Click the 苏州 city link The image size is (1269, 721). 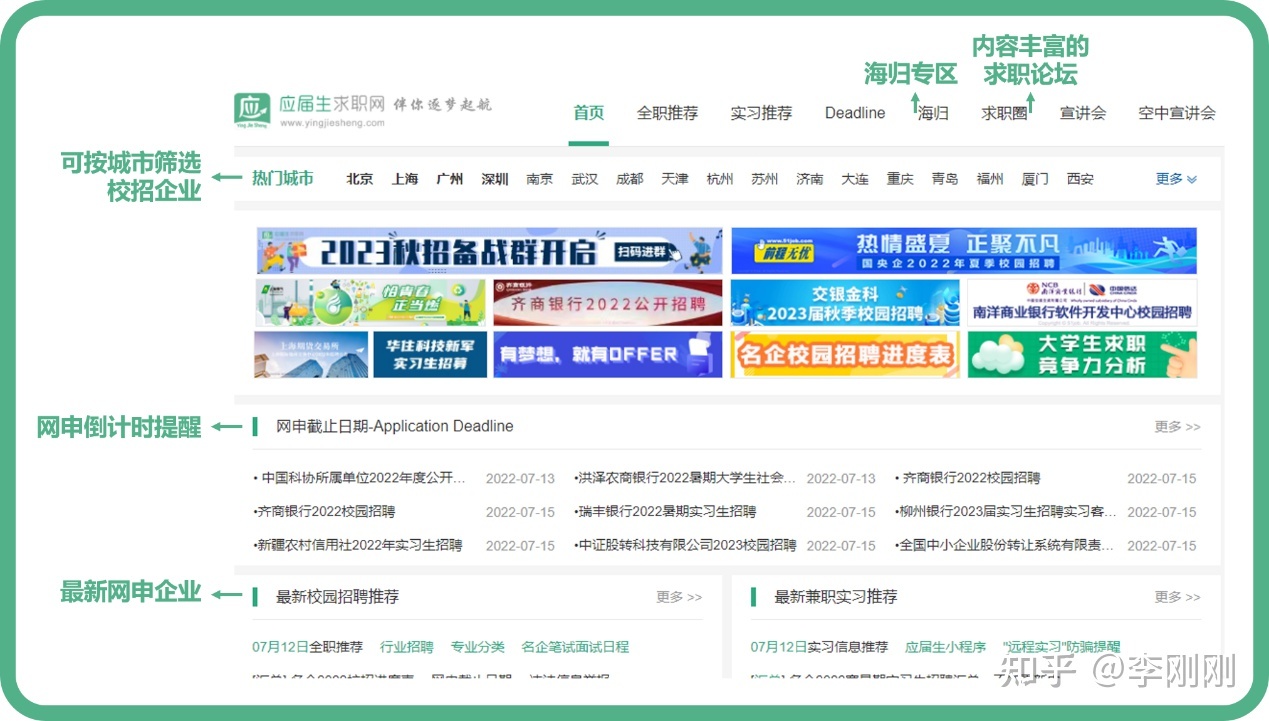coord(765,179)
